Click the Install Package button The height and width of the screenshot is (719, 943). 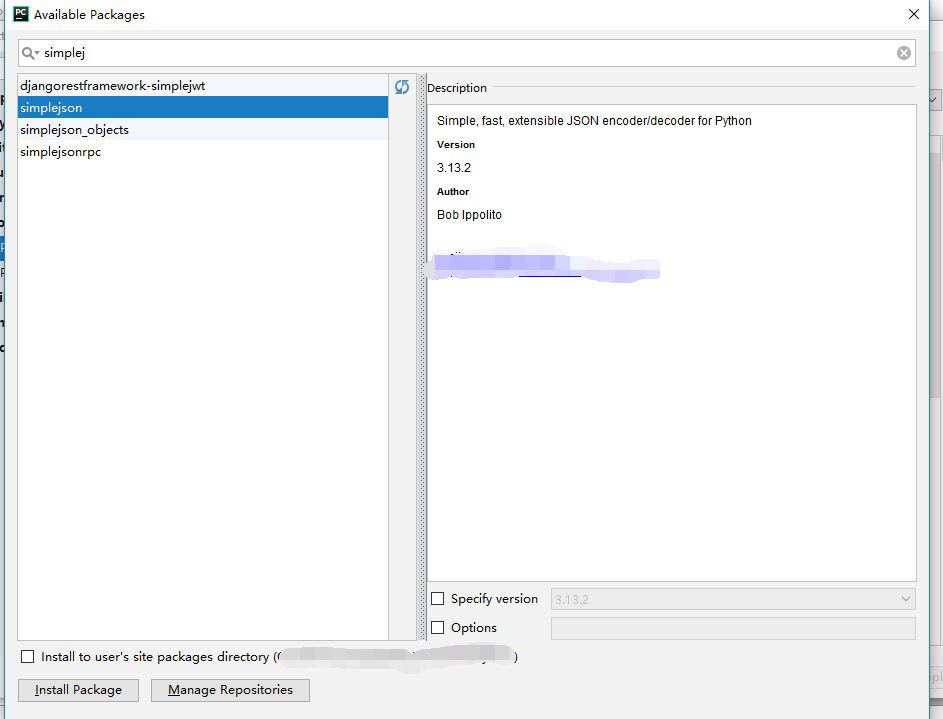(x=78, y=690)
